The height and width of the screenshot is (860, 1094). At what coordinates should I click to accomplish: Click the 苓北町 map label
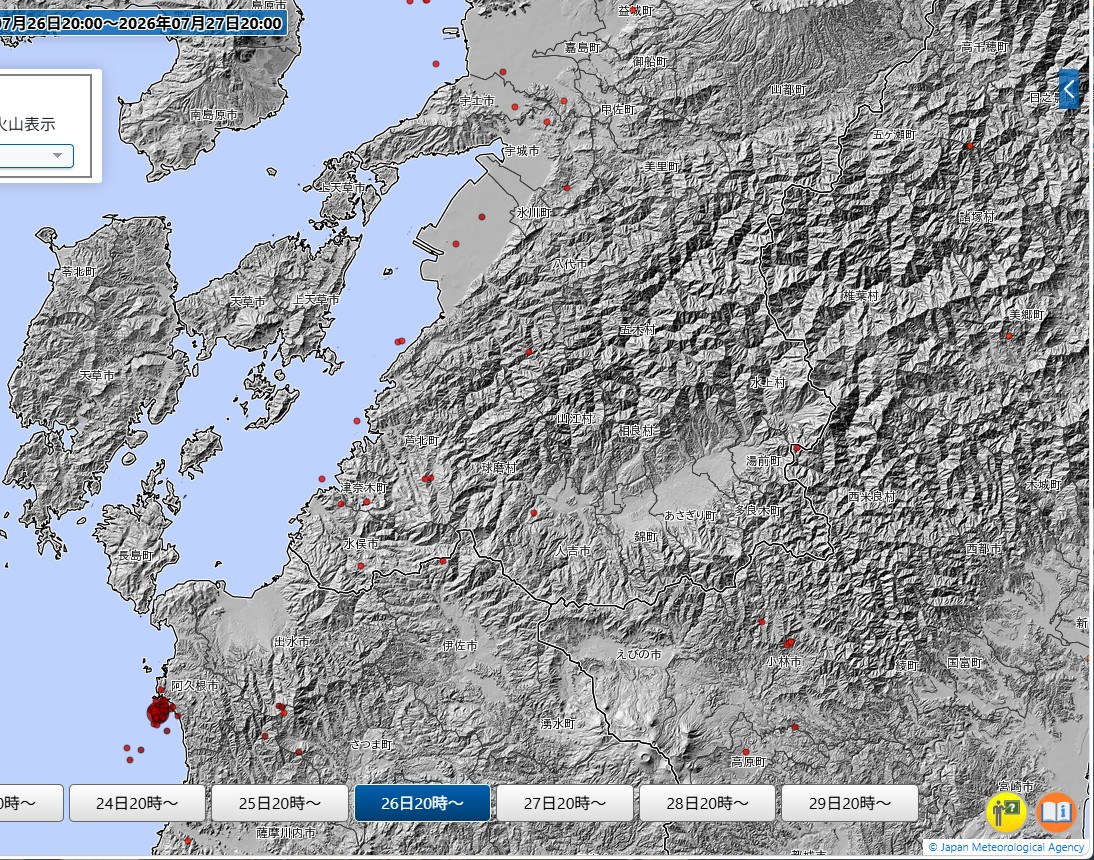click(78, 271)
